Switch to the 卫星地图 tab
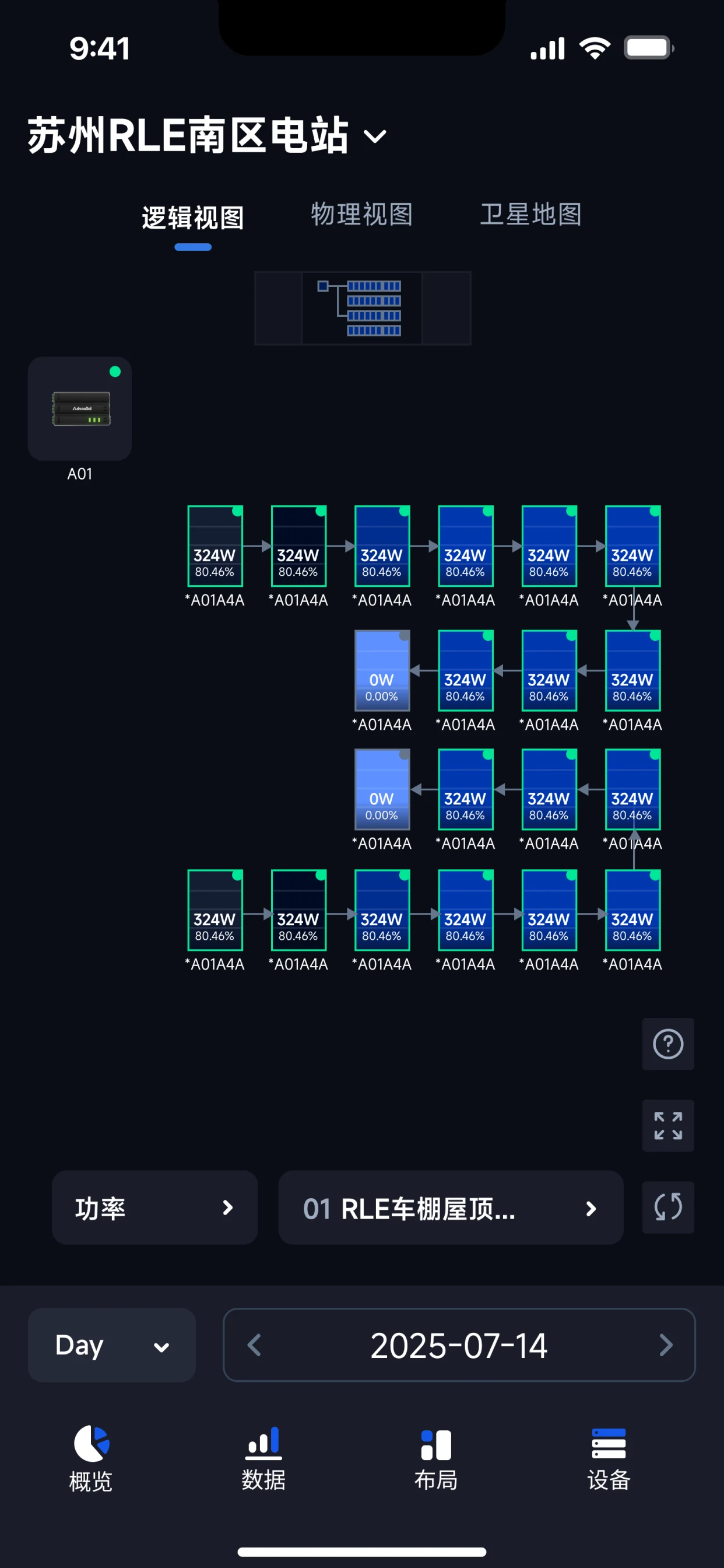This screenshot has width=724, height=1568. (x=530, y=214)
